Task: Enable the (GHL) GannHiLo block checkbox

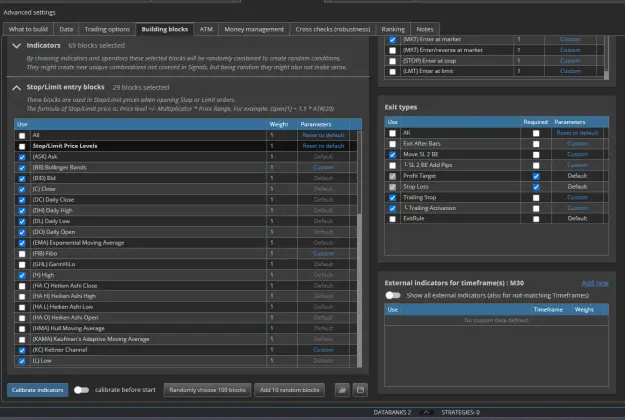Action: pos(22,265)
